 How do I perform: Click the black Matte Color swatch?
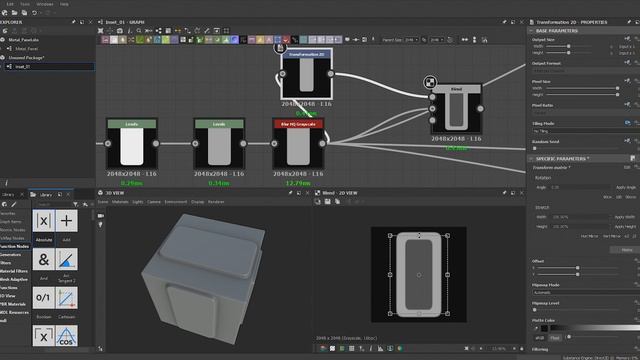click(544, 328)
